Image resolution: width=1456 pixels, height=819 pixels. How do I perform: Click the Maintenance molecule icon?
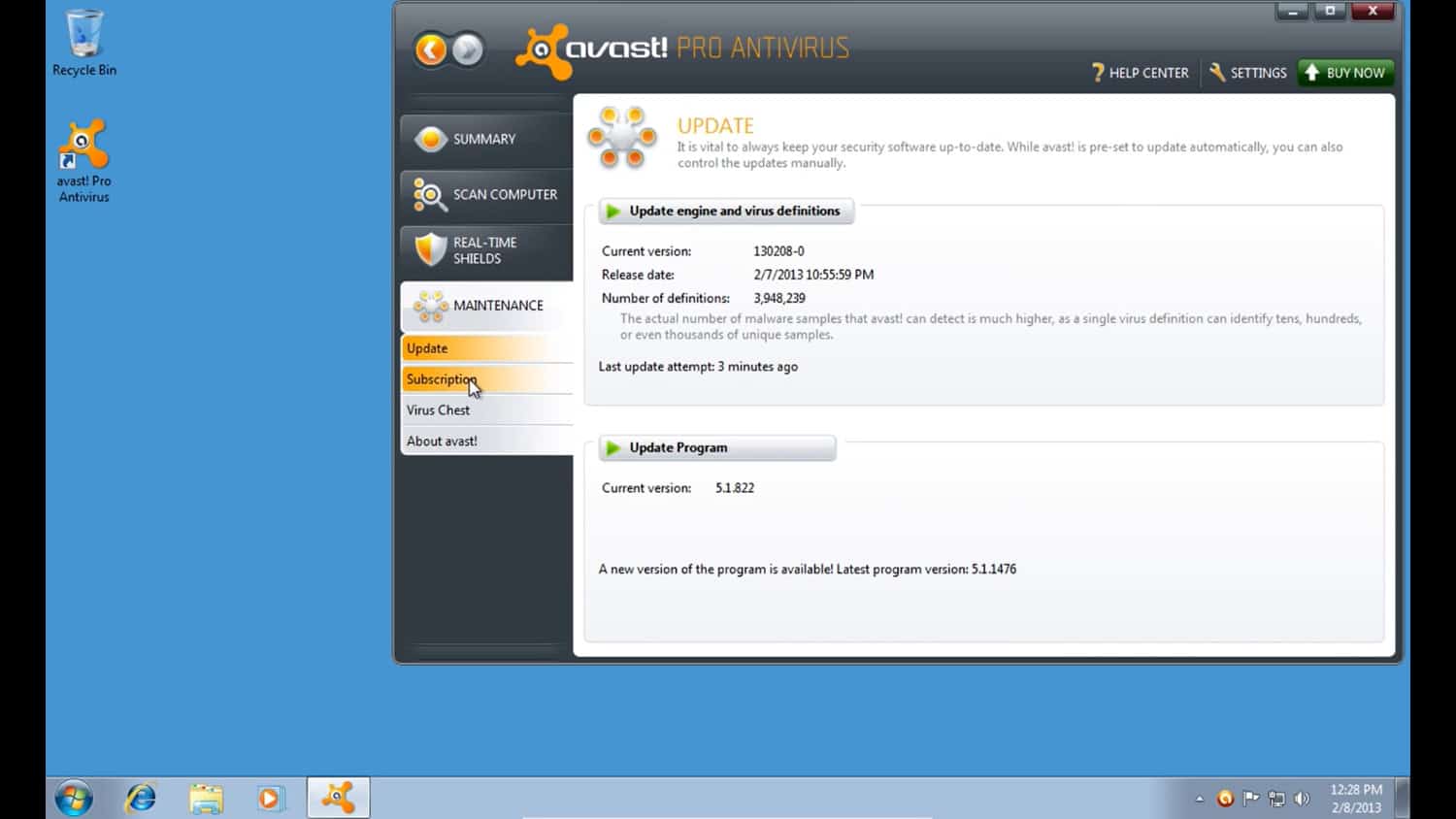click(x=430, y=306)
